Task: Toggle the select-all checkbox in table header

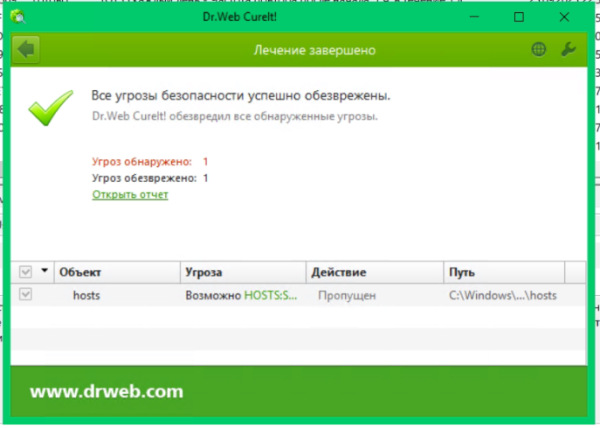Action: pos(25,272)
